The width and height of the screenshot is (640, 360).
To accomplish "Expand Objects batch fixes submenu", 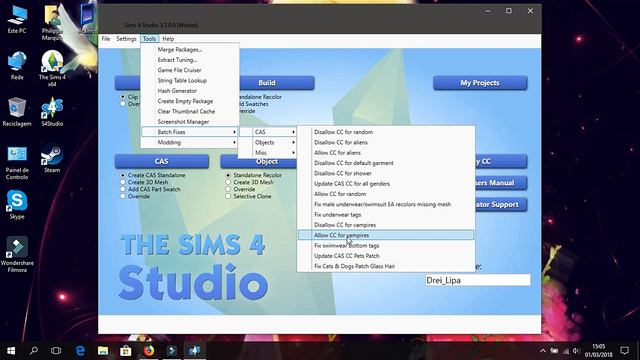I will [268, 142].
